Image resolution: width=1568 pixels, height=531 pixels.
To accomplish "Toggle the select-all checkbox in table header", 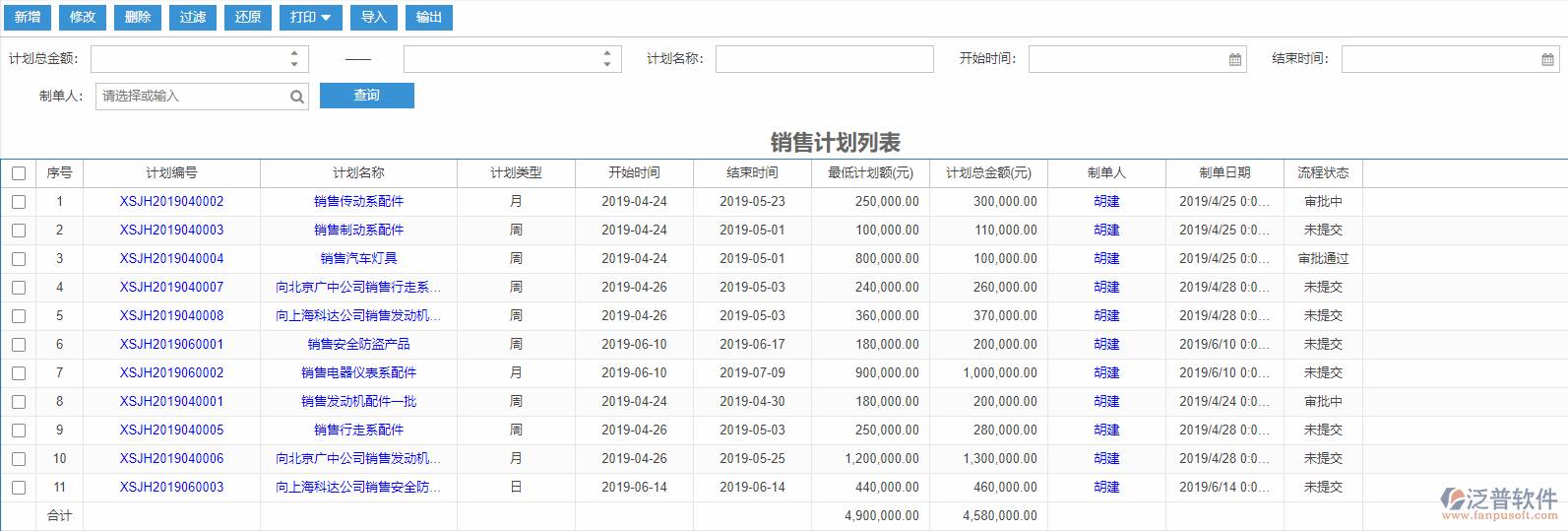I will coord(19,173).
